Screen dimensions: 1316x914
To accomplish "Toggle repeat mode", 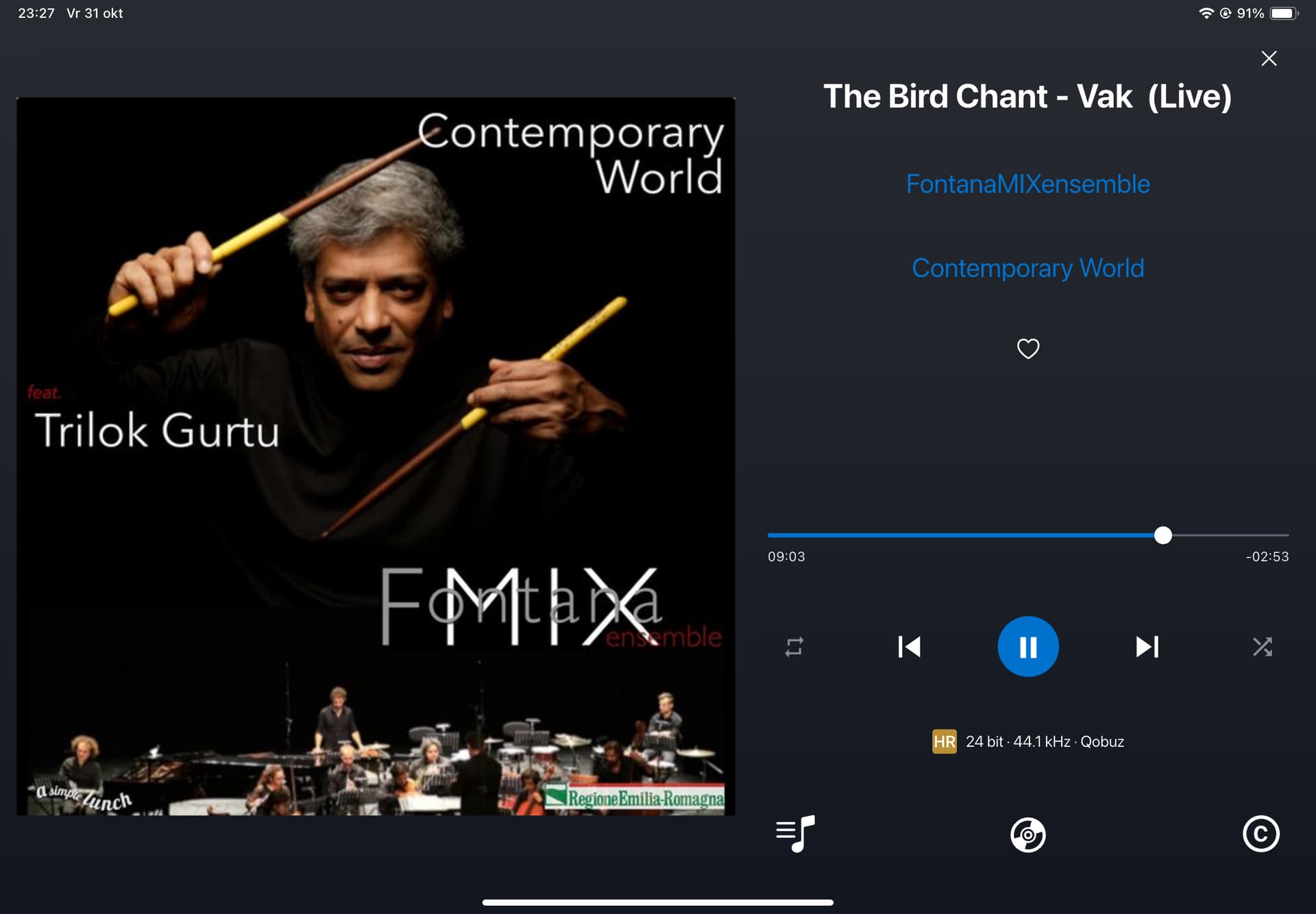I will (794, 646).
